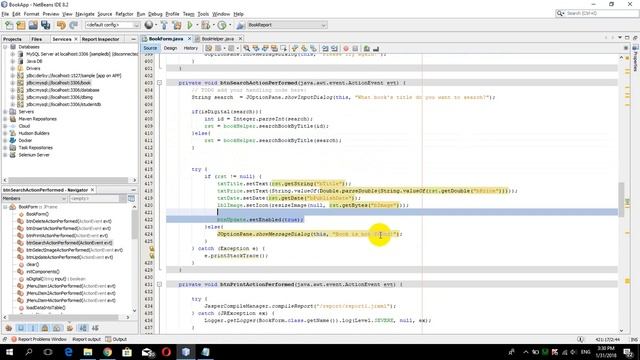Toggle Rectangular Selection editor toolbar button
Screen dimensions: 640x360
point(284,49)
